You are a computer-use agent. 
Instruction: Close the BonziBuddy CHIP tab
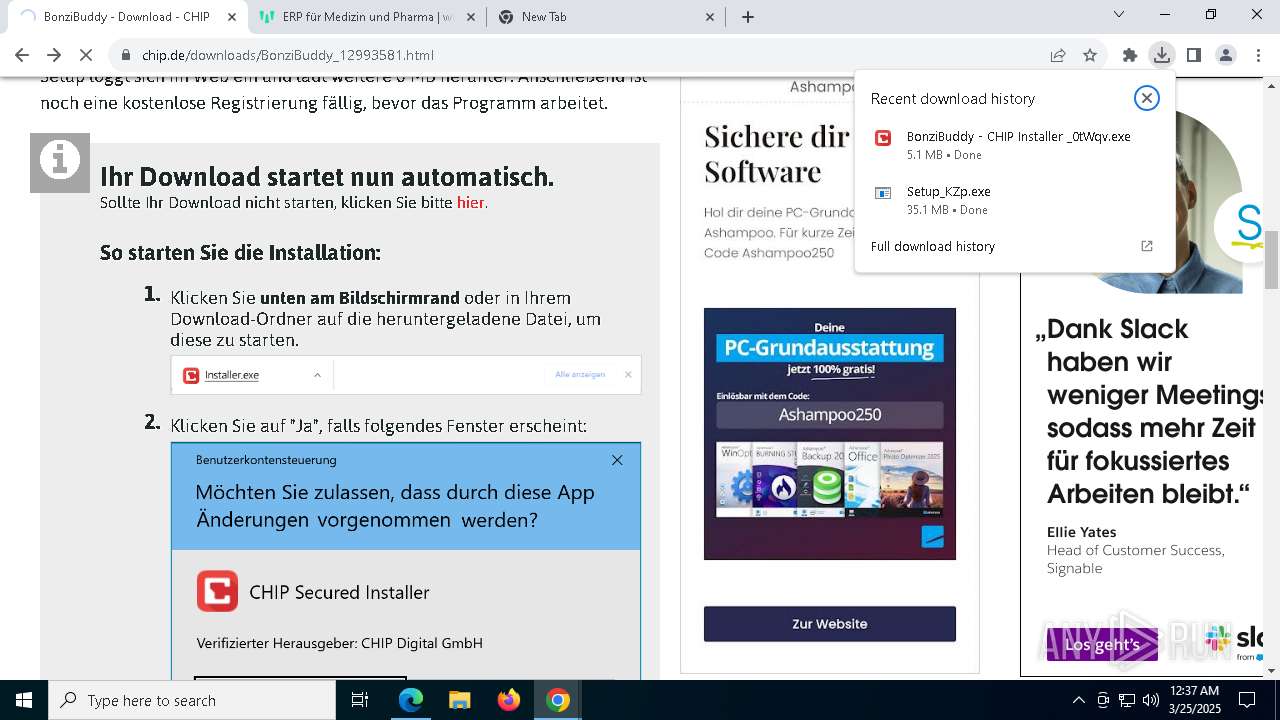(232, 16)
